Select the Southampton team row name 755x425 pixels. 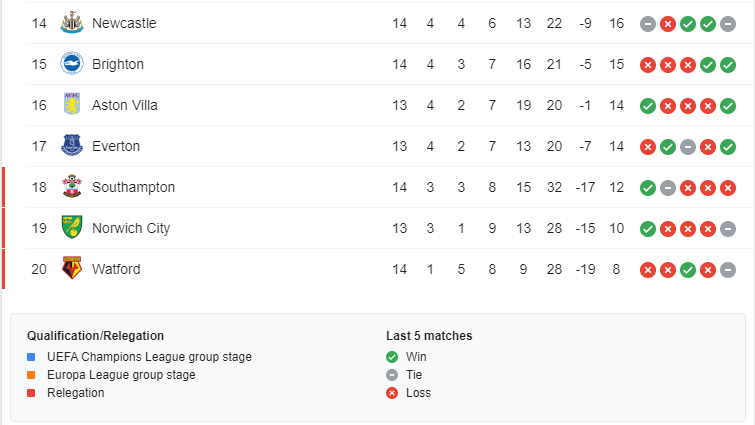133,187
